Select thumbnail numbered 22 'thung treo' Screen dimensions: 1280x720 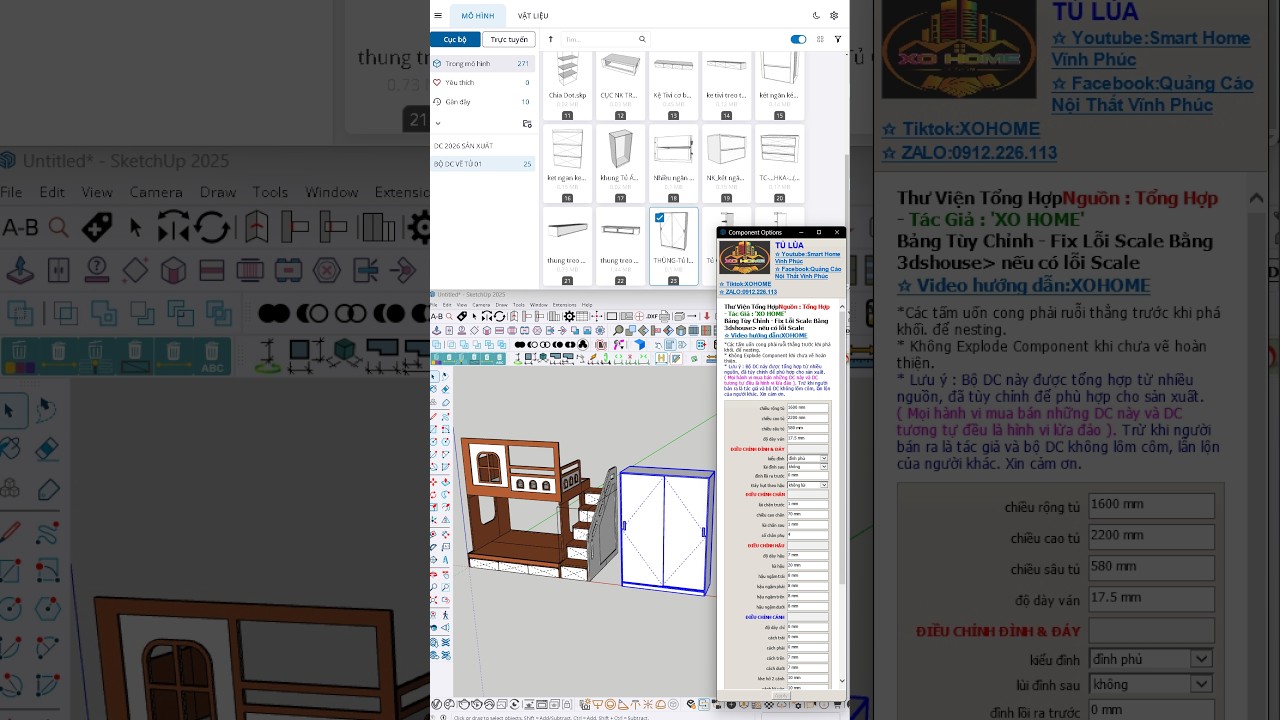click(x=620, y=246)
